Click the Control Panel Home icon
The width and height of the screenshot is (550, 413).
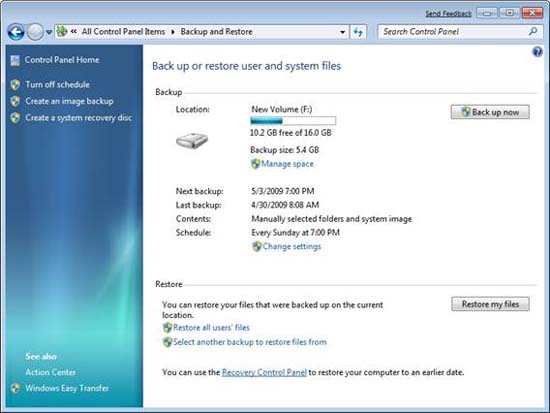[15, 60]
